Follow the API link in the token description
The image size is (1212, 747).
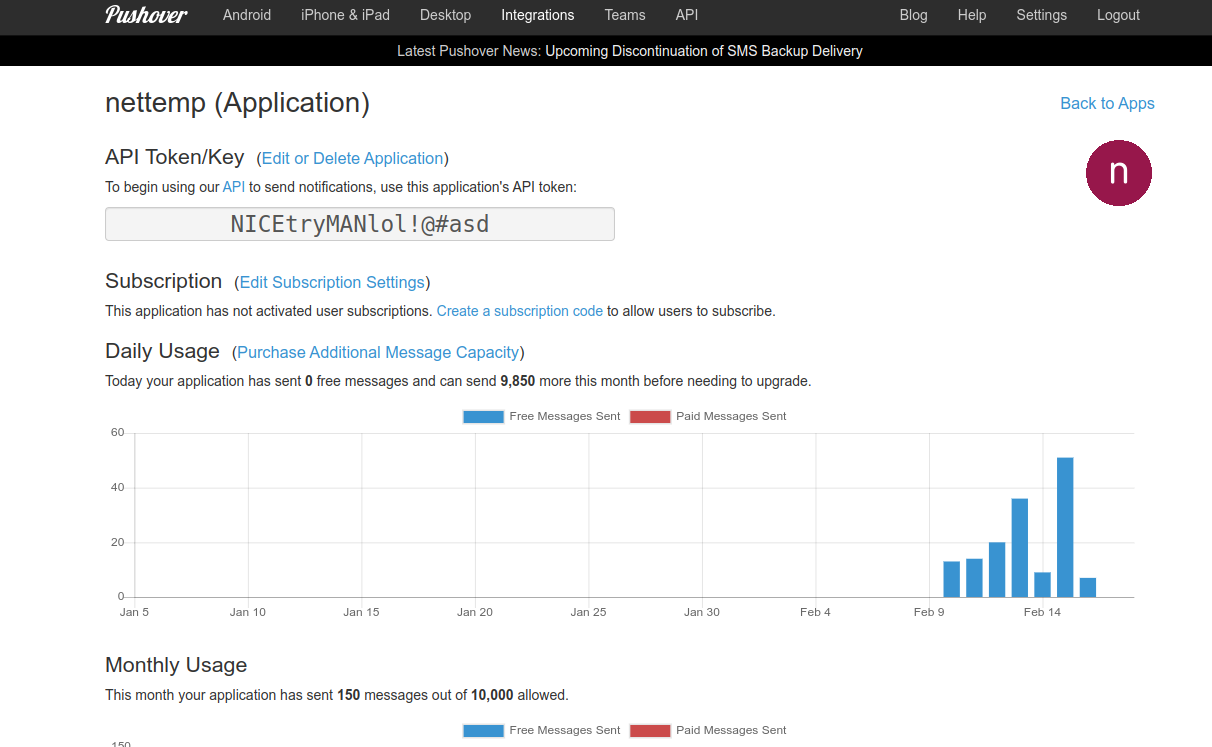click(234, 187)
